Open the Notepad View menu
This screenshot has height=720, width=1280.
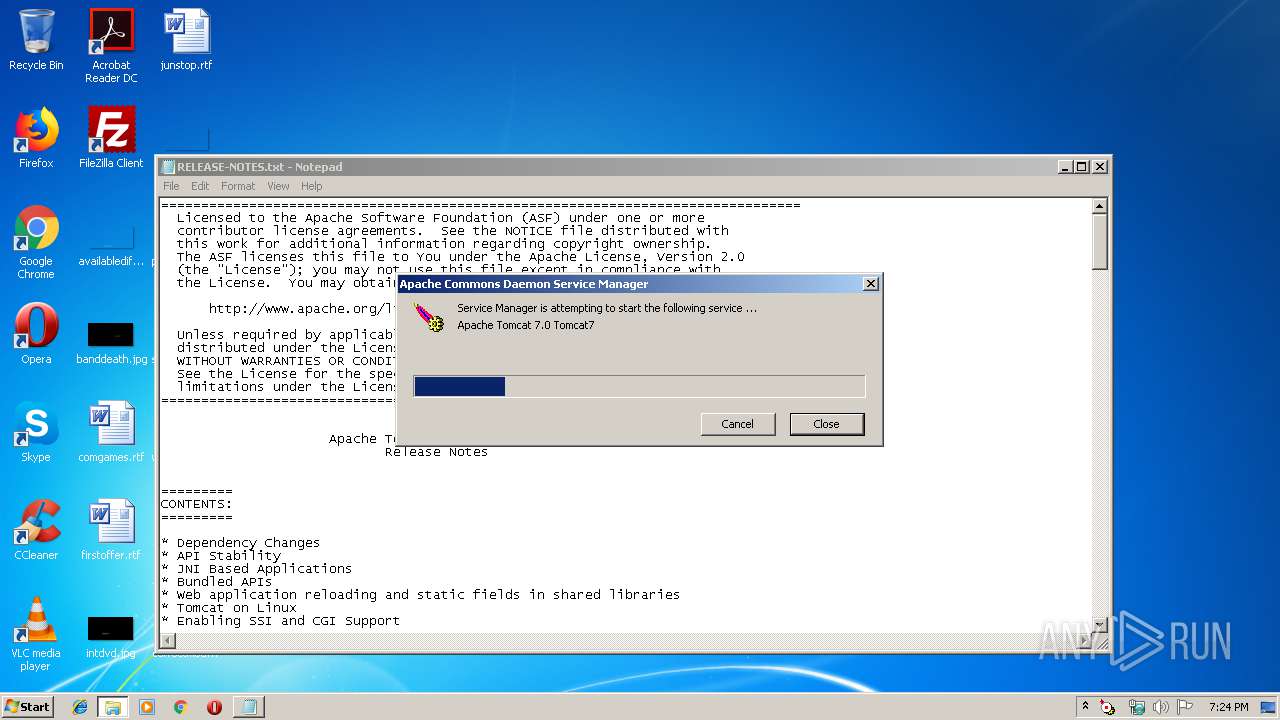[x=278, y=186]
